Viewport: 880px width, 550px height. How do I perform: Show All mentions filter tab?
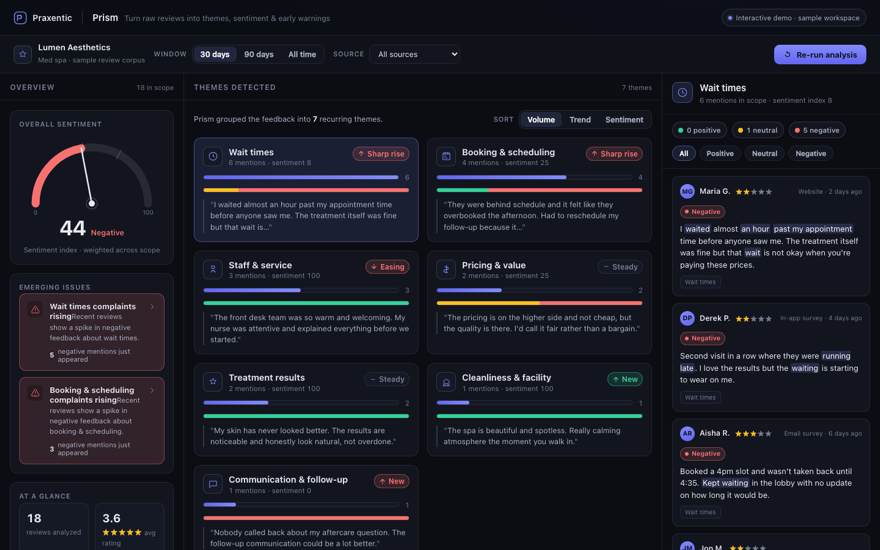(x=684, y=153)
